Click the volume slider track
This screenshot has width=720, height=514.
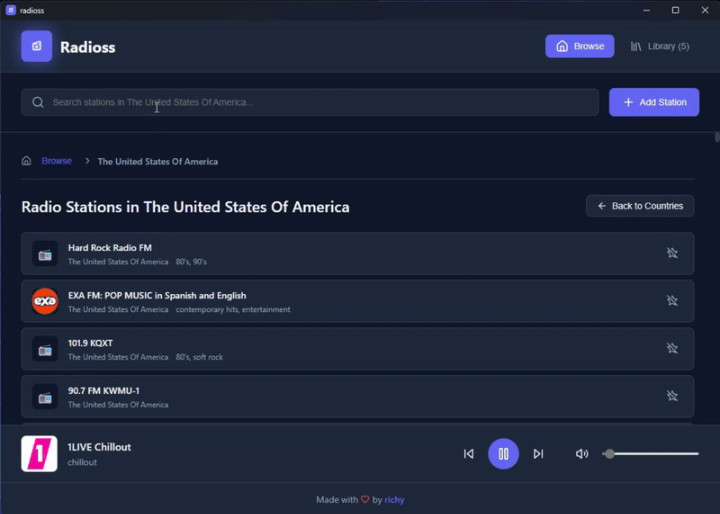(x=651, y=454)
